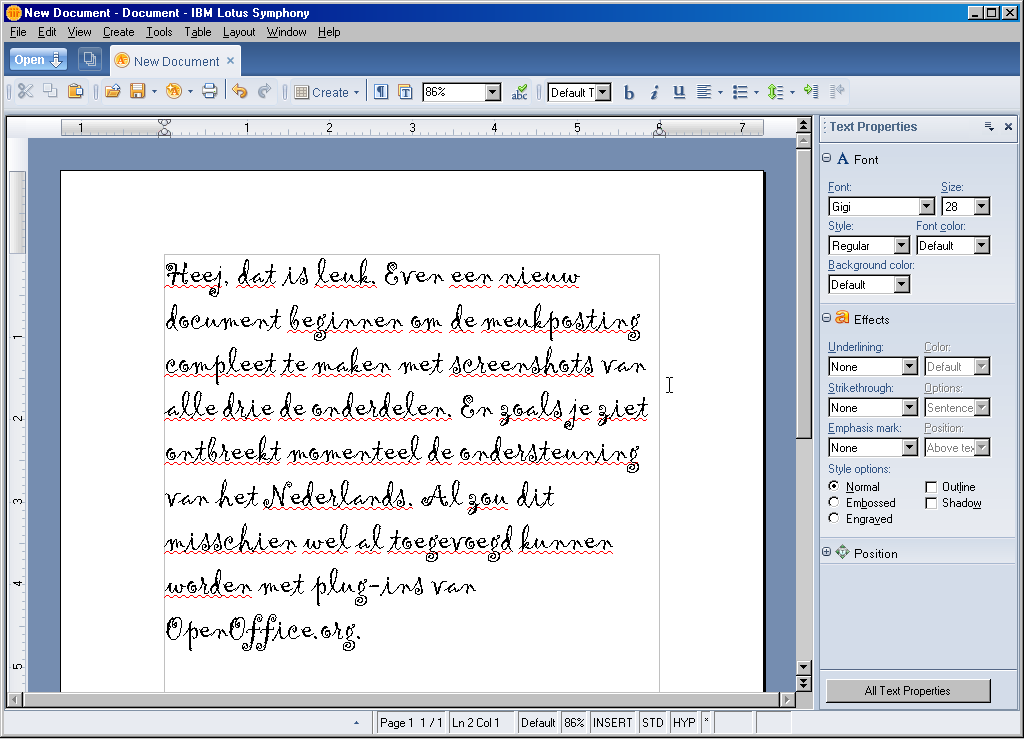1024x739 pixels.
Task: Select the Normal style option
Action: [833, 486]
